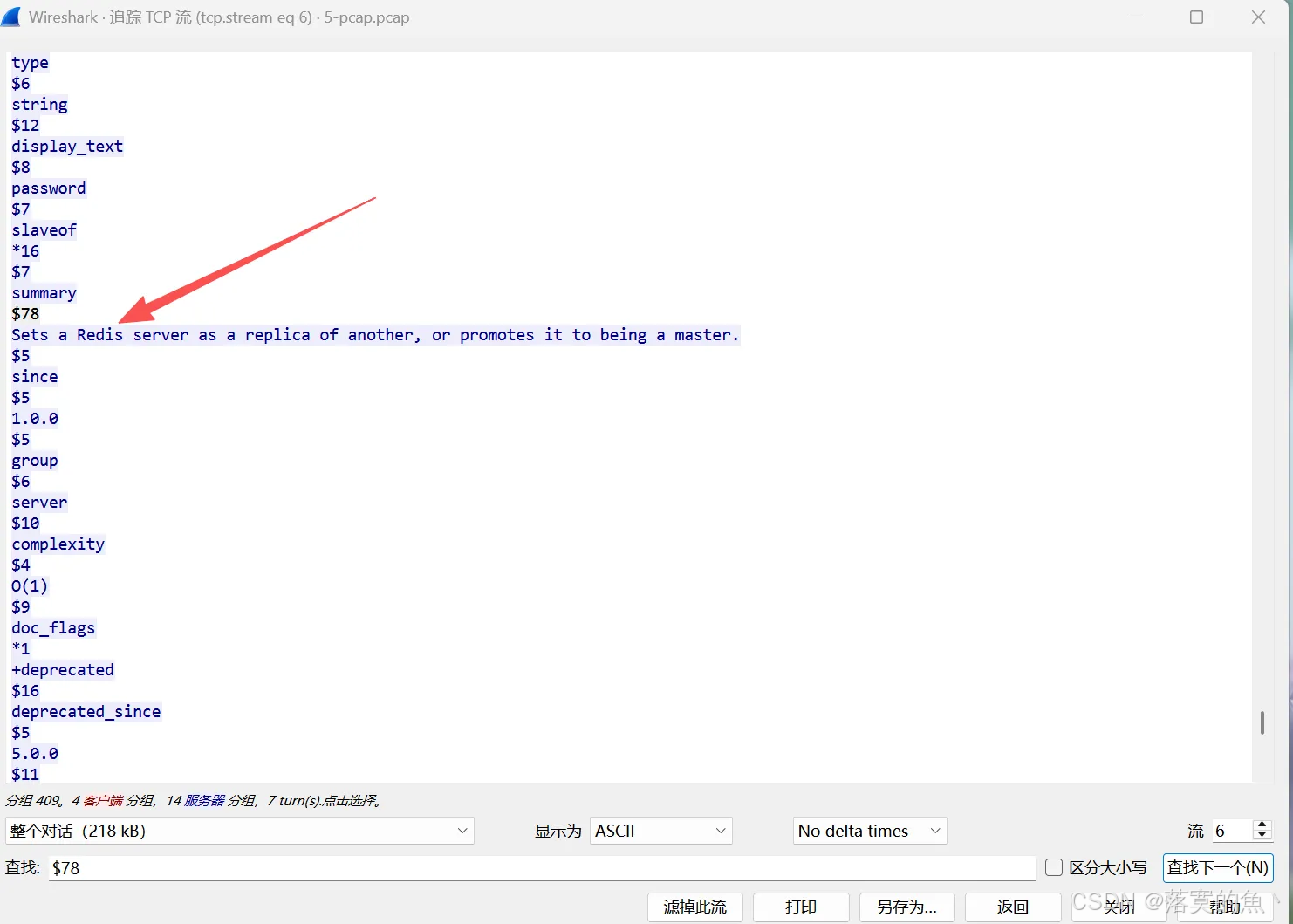Viewport: 1293px width, 924px height.
Task: Open the No delta times dropdown
Action: pyautogui.click(x=870, y=831)
